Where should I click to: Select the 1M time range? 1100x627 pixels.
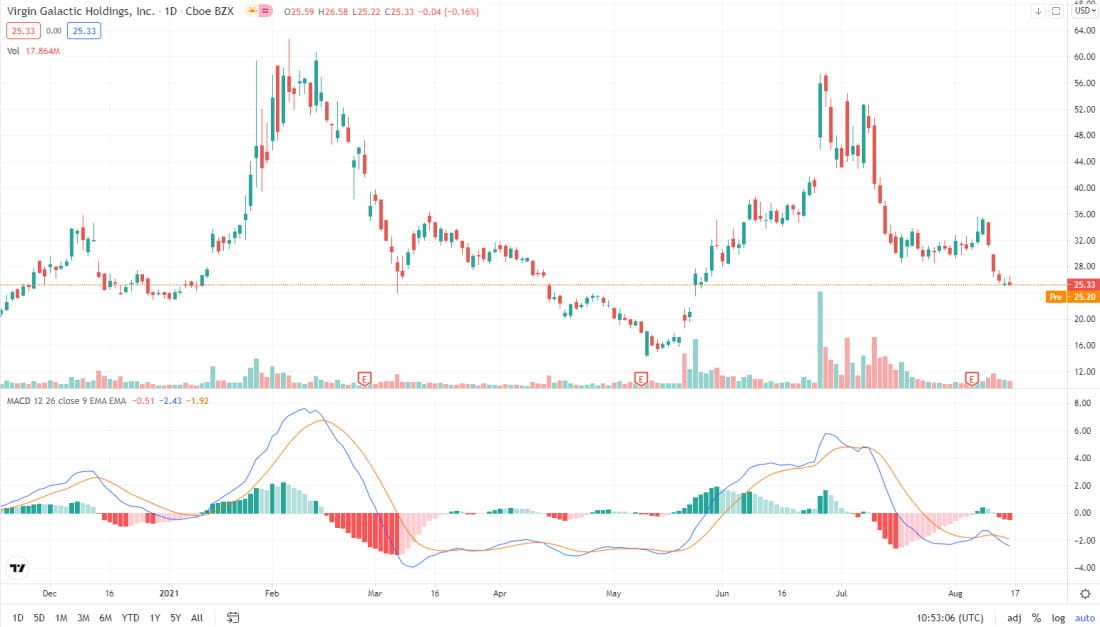[61, 618]
